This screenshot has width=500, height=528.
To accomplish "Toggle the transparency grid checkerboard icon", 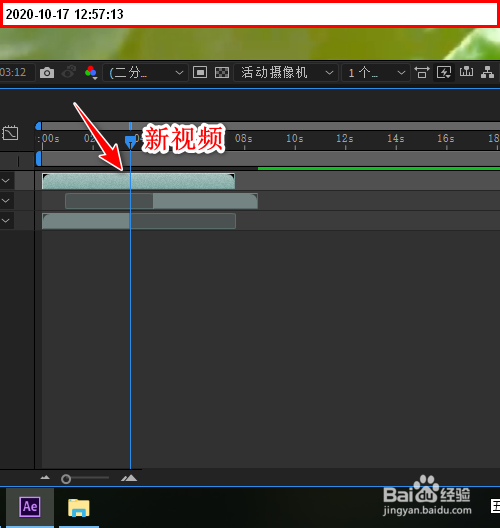I will tap(222, 72).
